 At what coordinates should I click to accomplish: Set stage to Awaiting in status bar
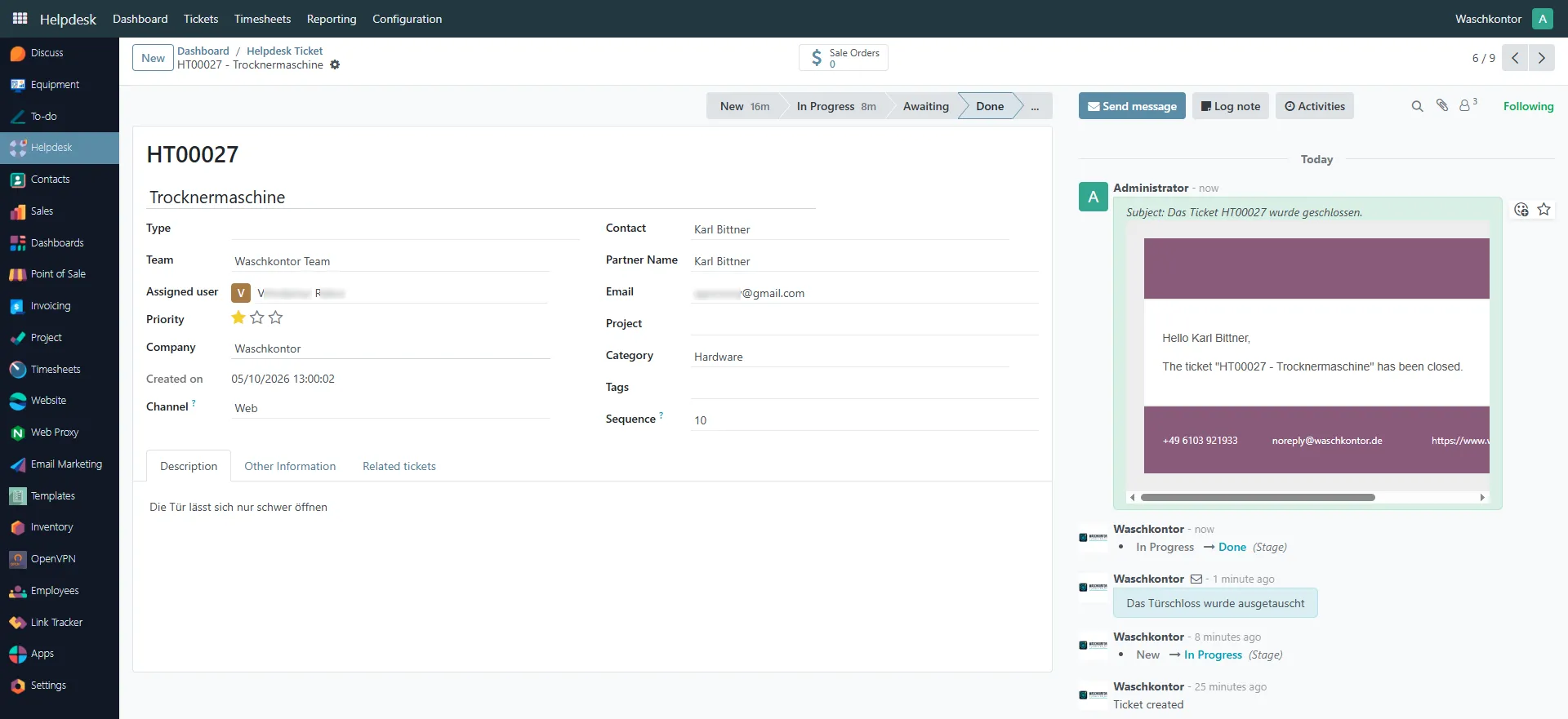point(925,106)
